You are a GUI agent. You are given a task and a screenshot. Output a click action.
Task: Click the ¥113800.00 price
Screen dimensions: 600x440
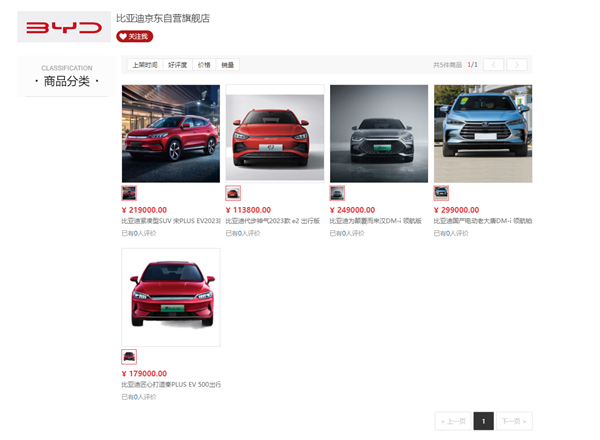click(248, 210)
